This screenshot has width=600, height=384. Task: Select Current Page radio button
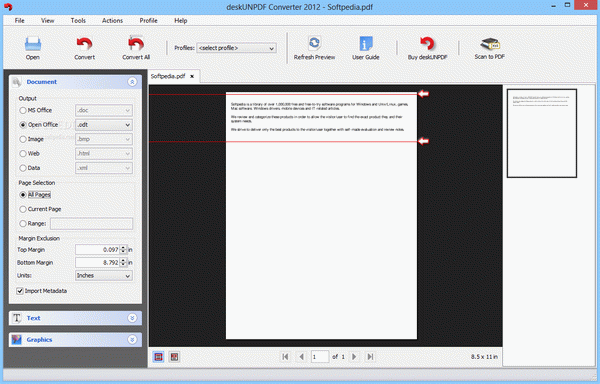(x=23, y=209)
